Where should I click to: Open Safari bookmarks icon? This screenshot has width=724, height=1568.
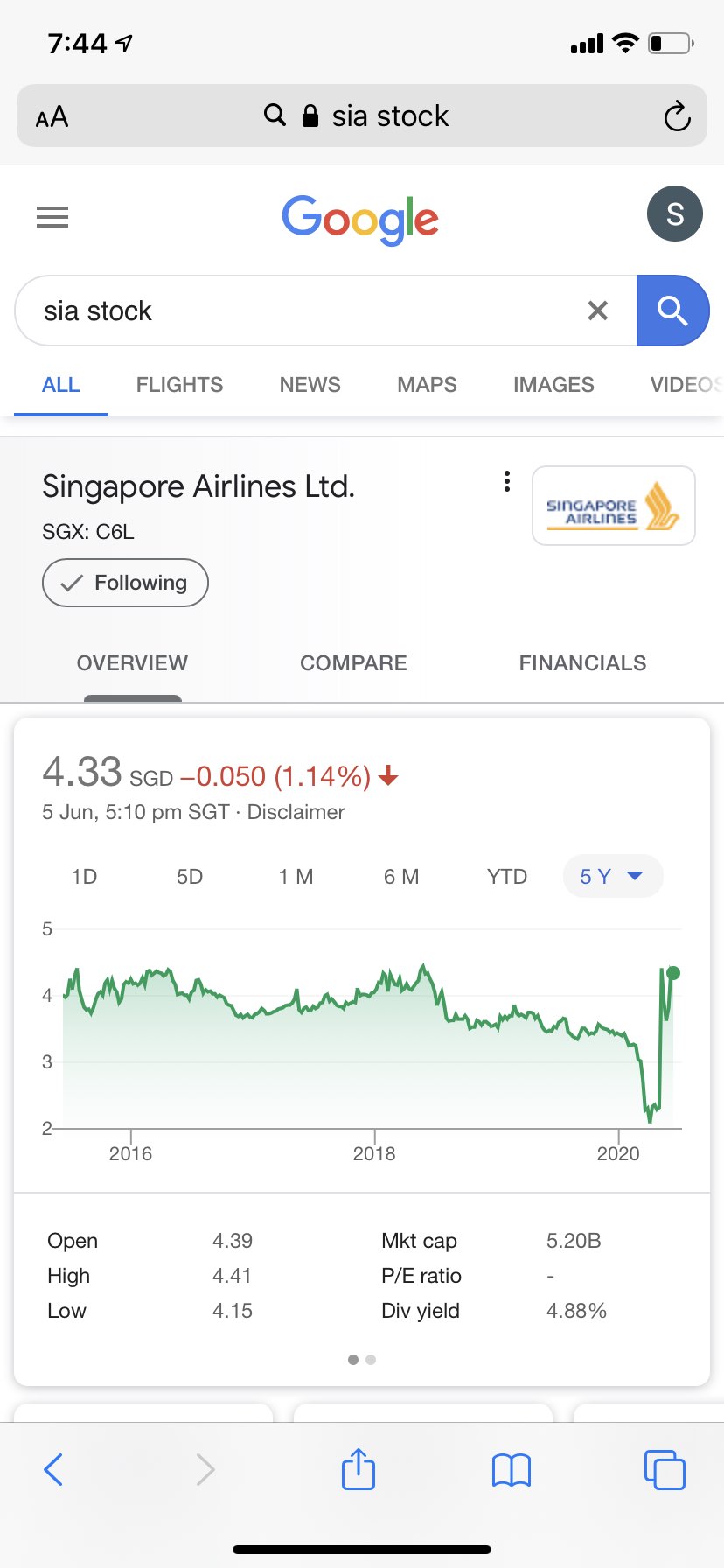click(x=512, y=1470)
